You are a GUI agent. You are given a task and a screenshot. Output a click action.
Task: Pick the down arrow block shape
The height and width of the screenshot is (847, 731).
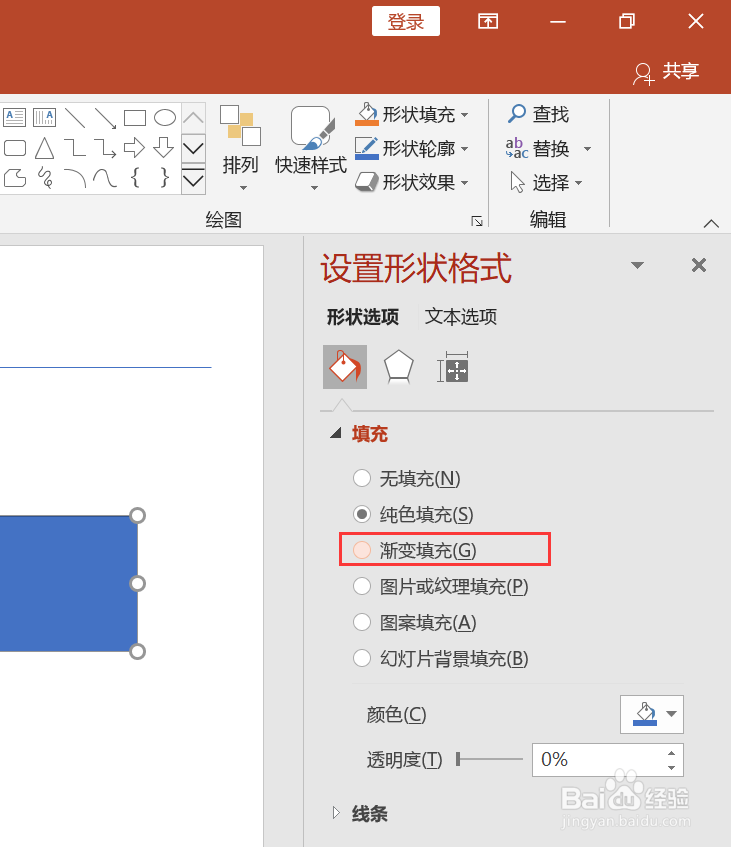[x=164, y=147]
